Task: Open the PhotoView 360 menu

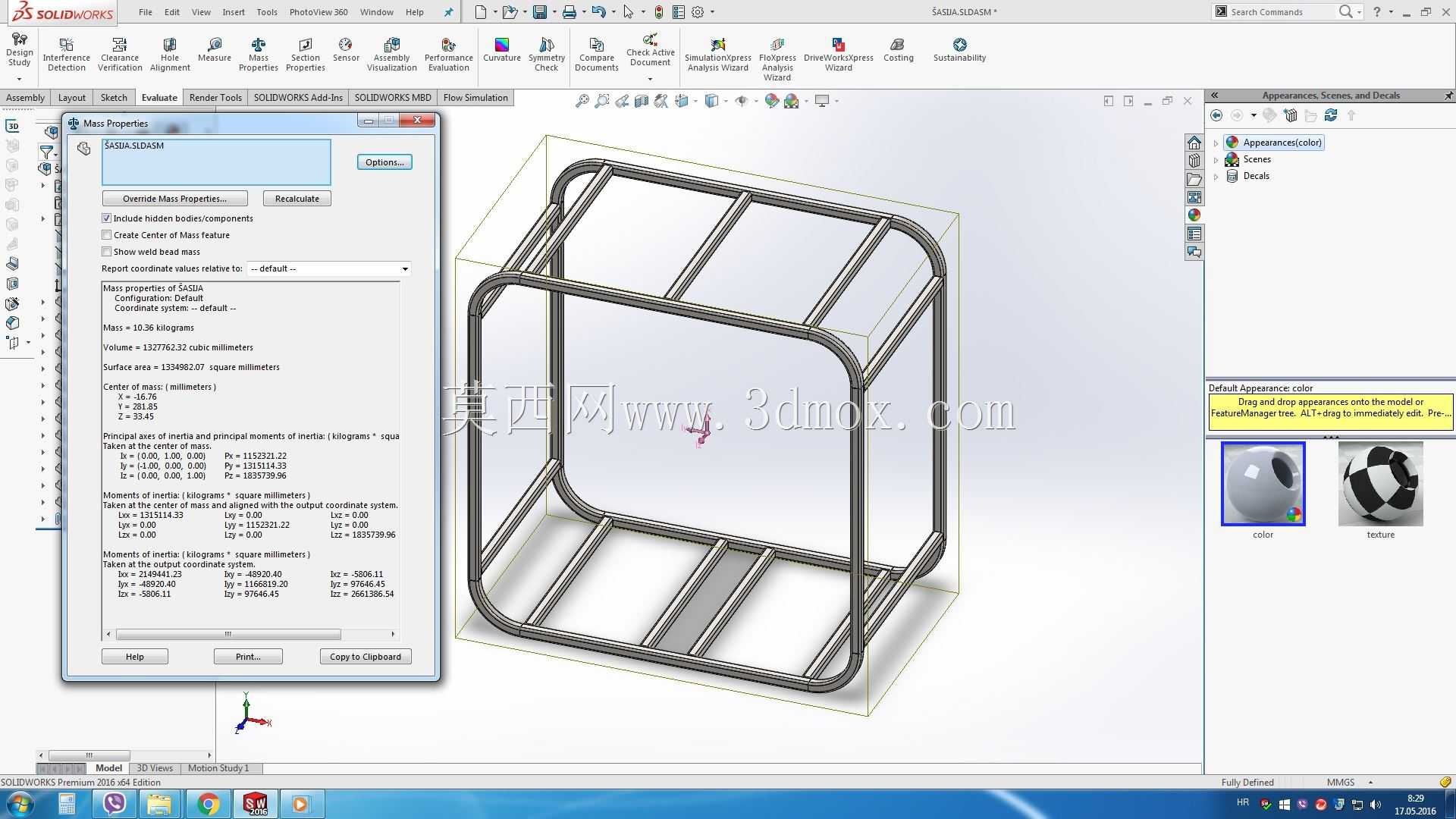Action: click(x=318, y=12)
